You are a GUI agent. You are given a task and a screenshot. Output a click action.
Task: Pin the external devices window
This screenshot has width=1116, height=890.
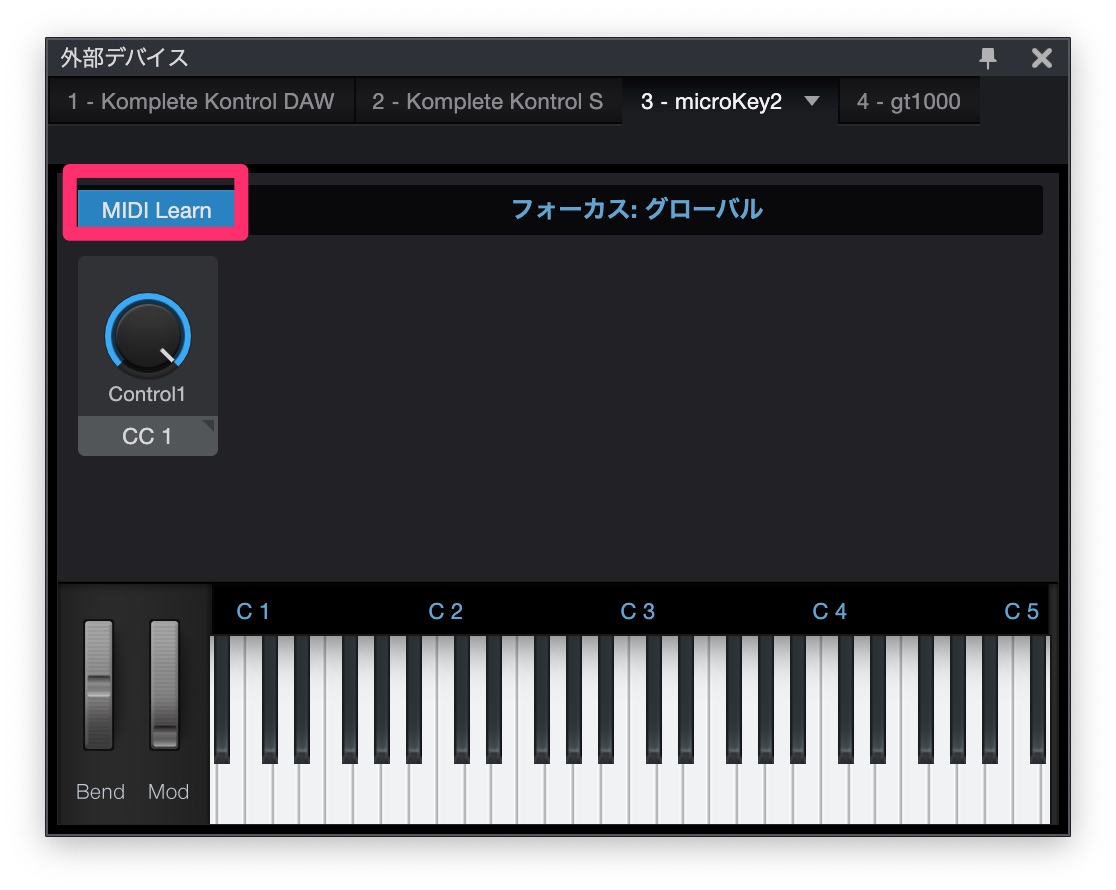(988, 59)
